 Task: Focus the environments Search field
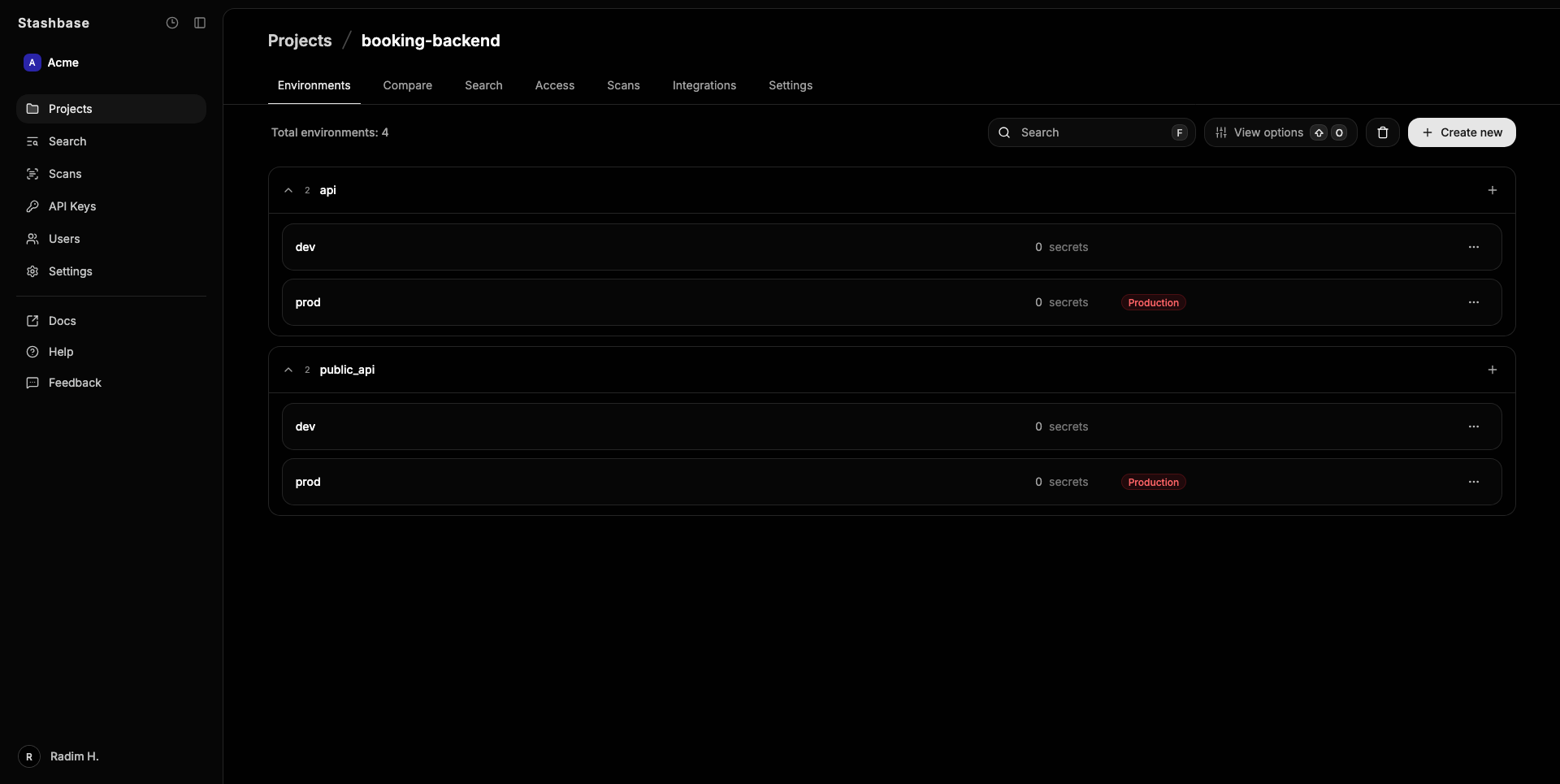tap(1091, 132)
